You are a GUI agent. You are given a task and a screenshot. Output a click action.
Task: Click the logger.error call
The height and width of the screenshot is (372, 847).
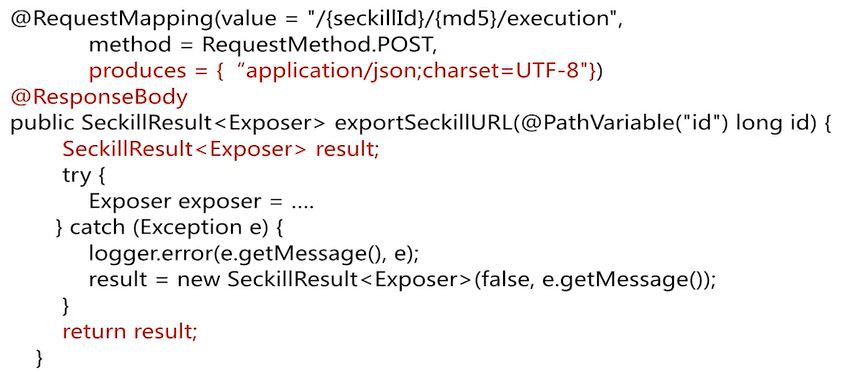pyautogui.click(x=254, y=254)
